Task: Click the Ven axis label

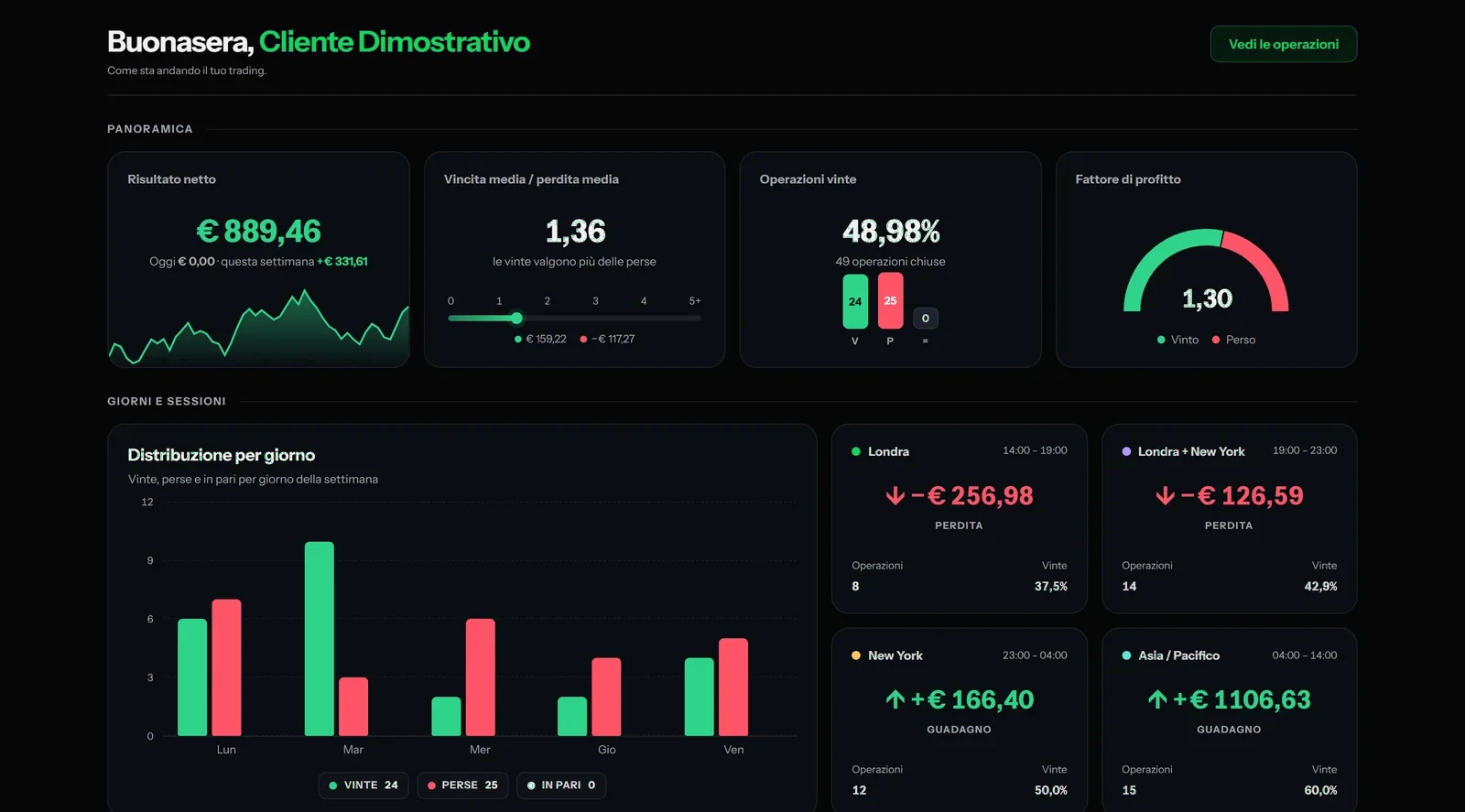Action: [x=733, y=750]
